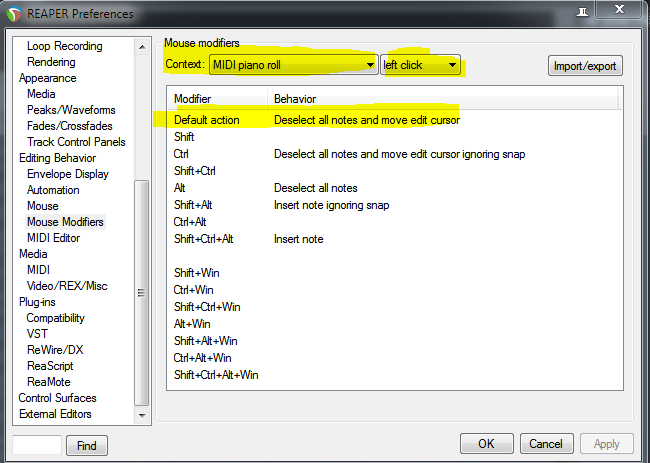The width and height of the screenshot is (650, 463).
Task: Select the Plug-ins category
Action: pyautogui.click(x=37, y=302)
